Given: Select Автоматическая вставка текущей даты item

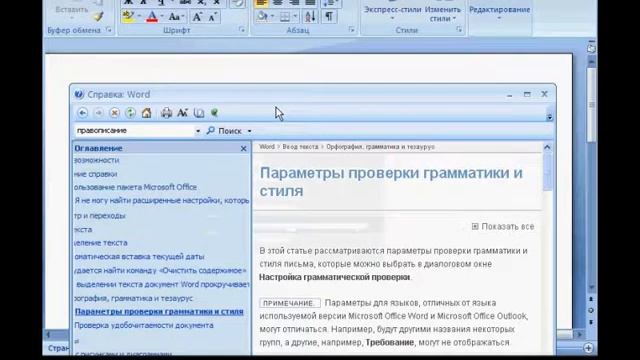Looking at the screenshot, I should 139,256.
